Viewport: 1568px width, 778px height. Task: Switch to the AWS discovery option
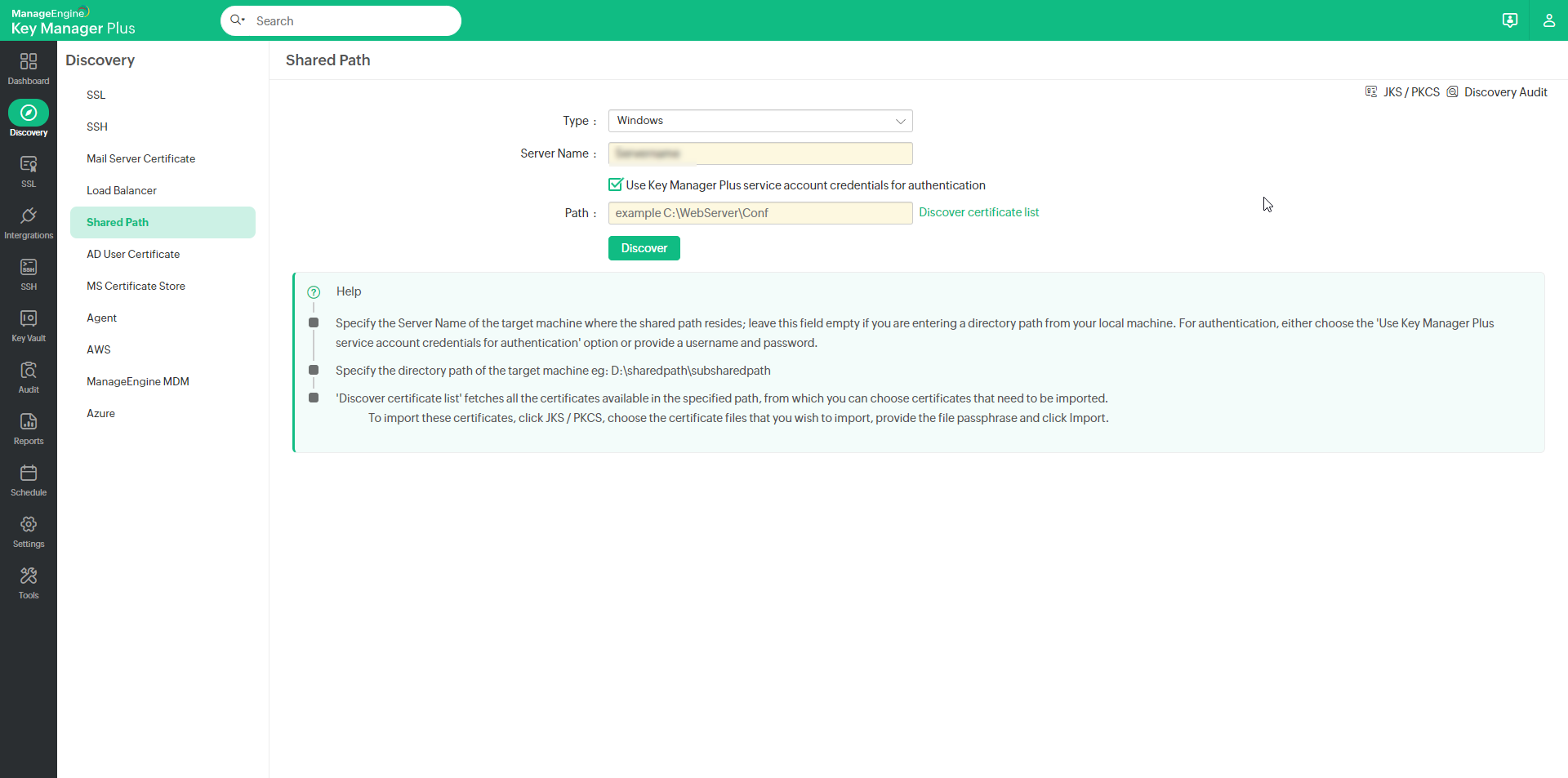[x=98, y=349]
